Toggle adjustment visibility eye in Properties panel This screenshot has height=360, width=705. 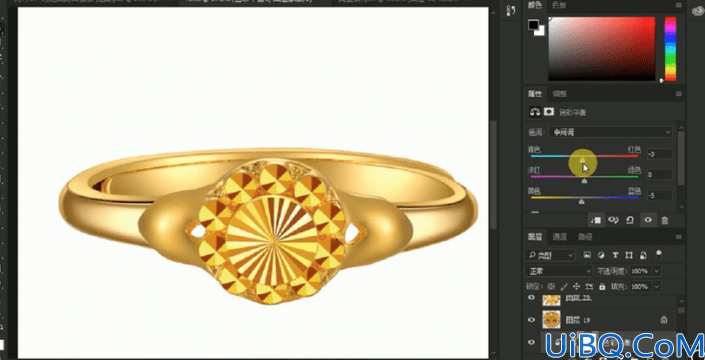tap(648, 220)
